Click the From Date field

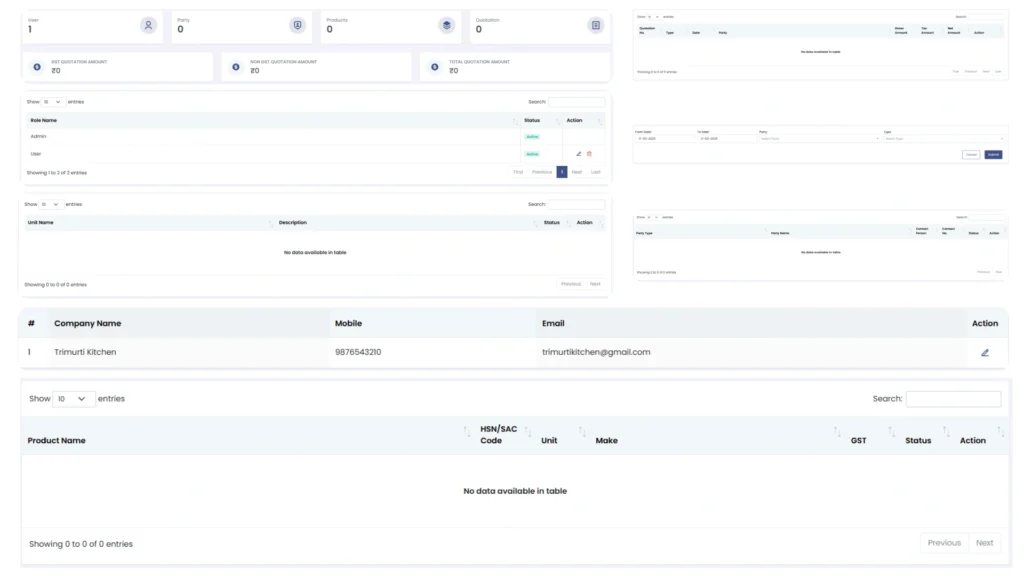tap(664, 138)
